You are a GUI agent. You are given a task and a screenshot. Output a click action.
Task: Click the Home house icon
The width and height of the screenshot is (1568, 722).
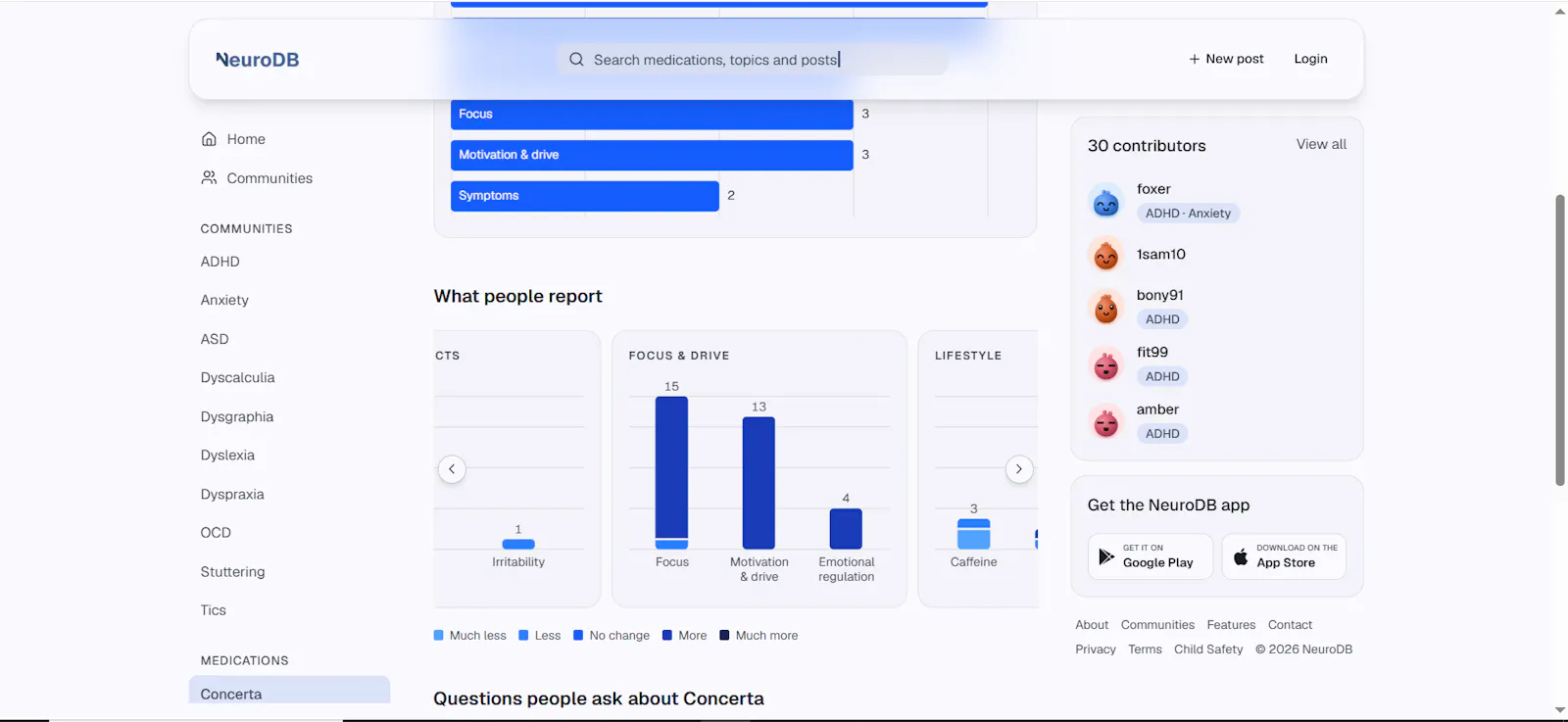click(209, 139)
